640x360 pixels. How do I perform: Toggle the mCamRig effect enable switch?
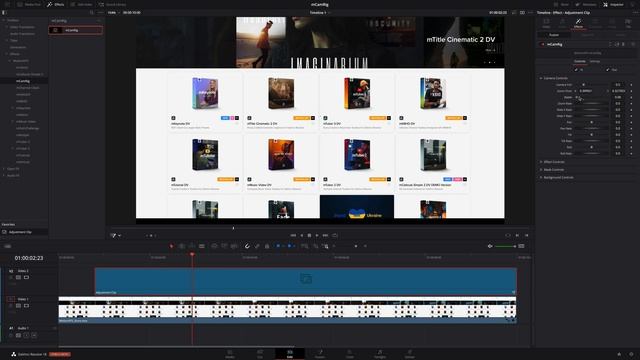(x=543, y=44)
